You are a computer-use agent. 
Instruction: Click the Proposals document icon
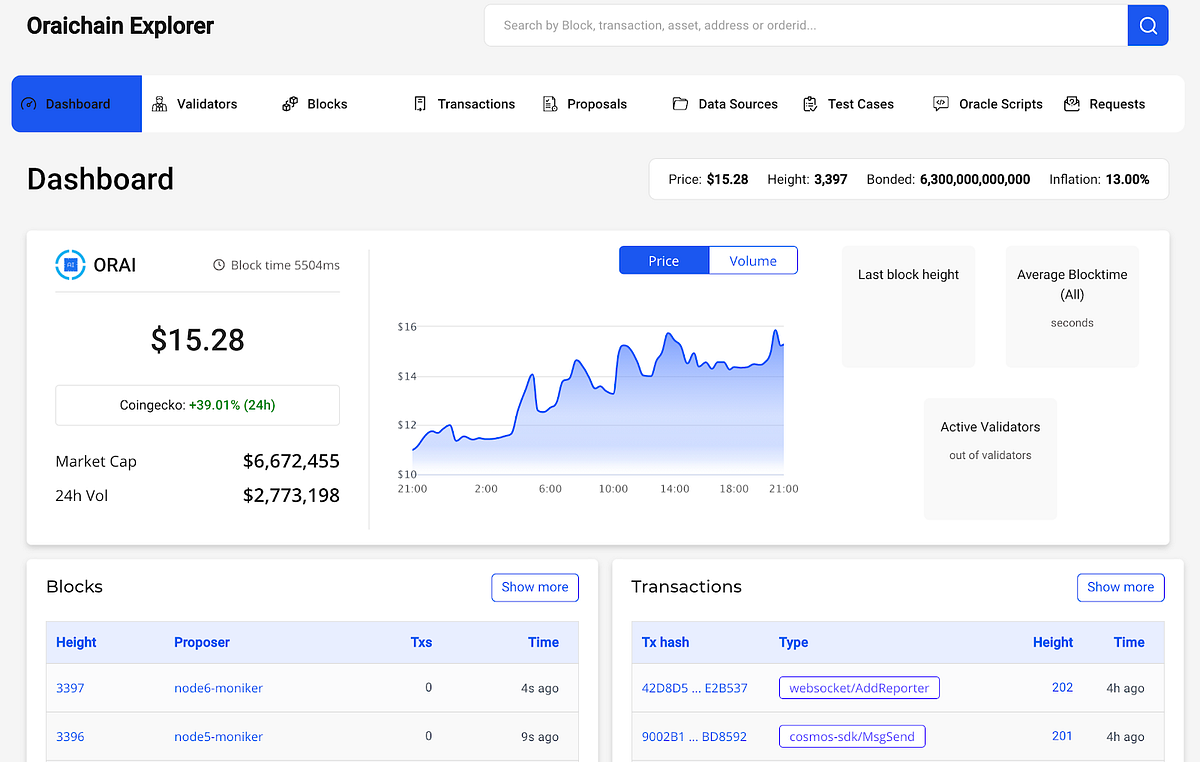(x=549, y=103)
